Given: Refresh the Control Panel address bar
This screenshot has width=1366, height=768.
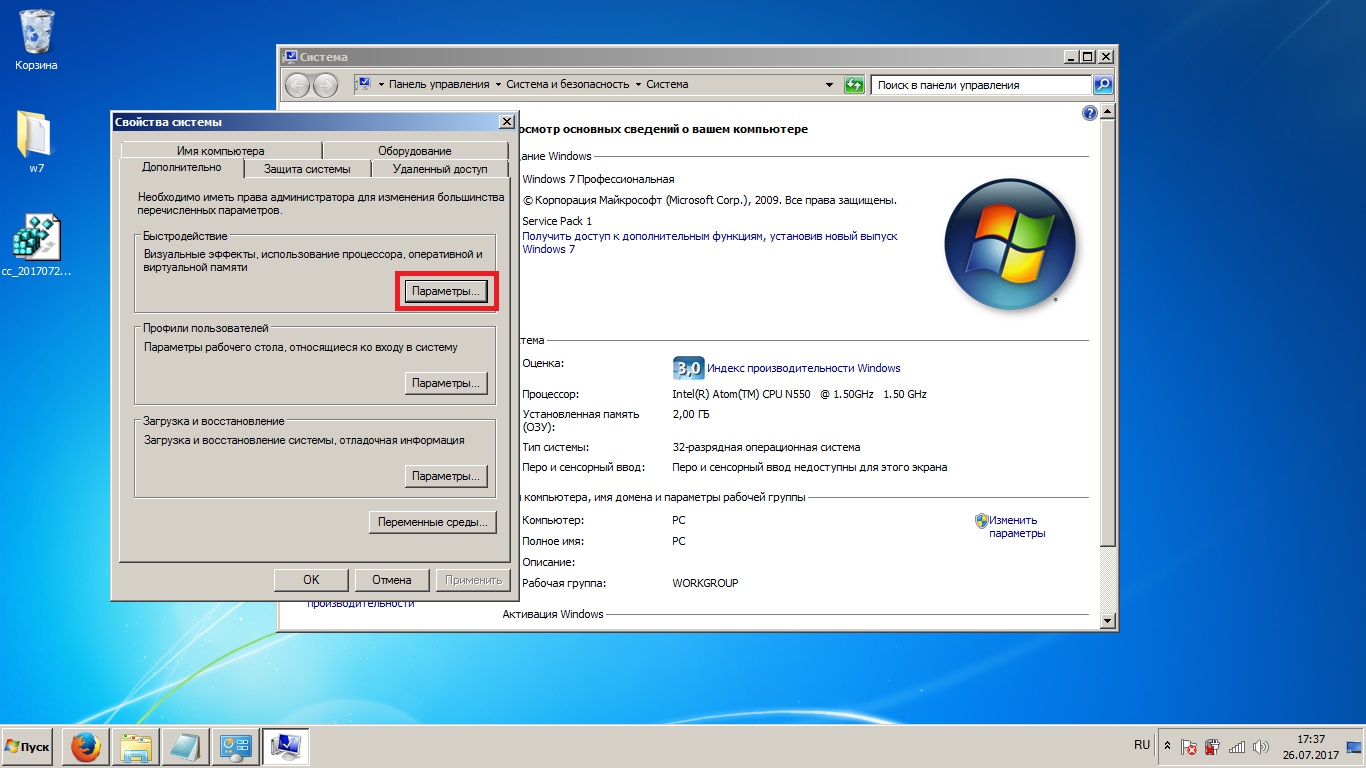Looking at the screenshot, I should [x=854, y=85].
